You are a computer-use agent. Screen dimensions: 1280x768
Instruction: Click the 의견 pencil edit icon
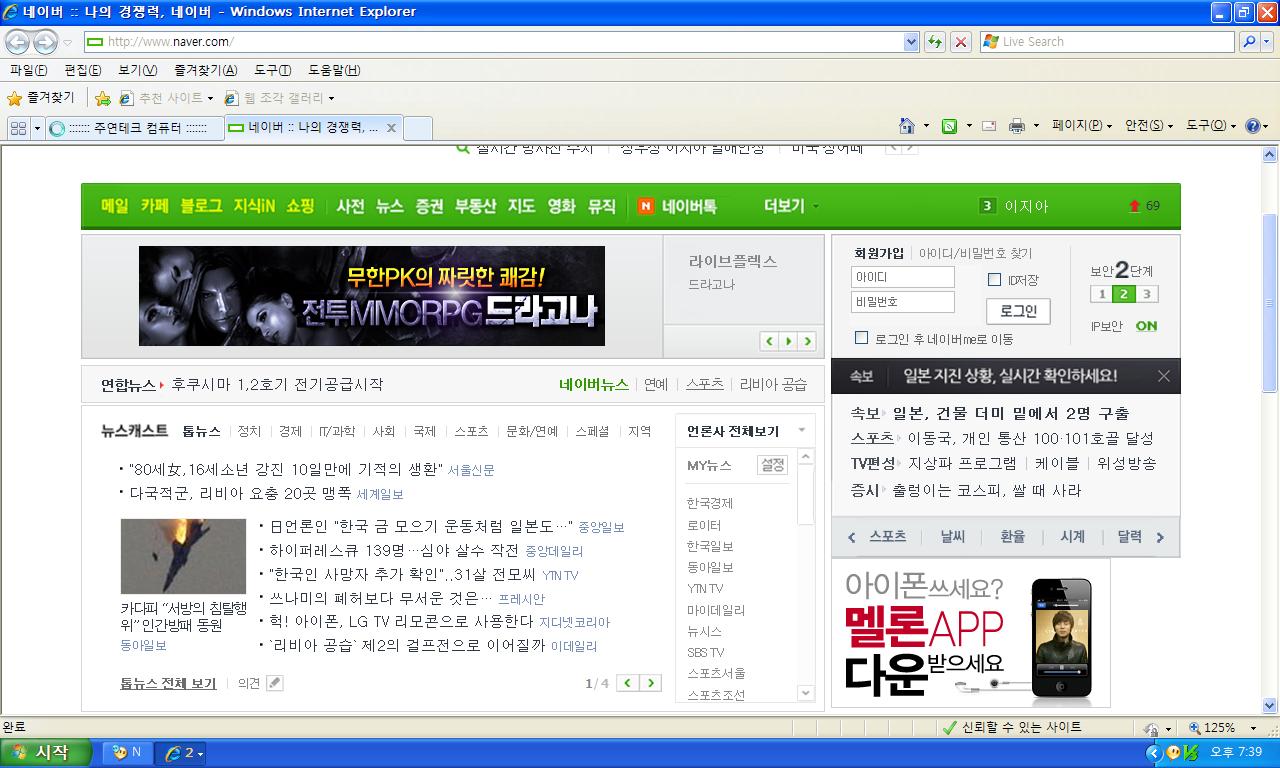coord(274,683)
